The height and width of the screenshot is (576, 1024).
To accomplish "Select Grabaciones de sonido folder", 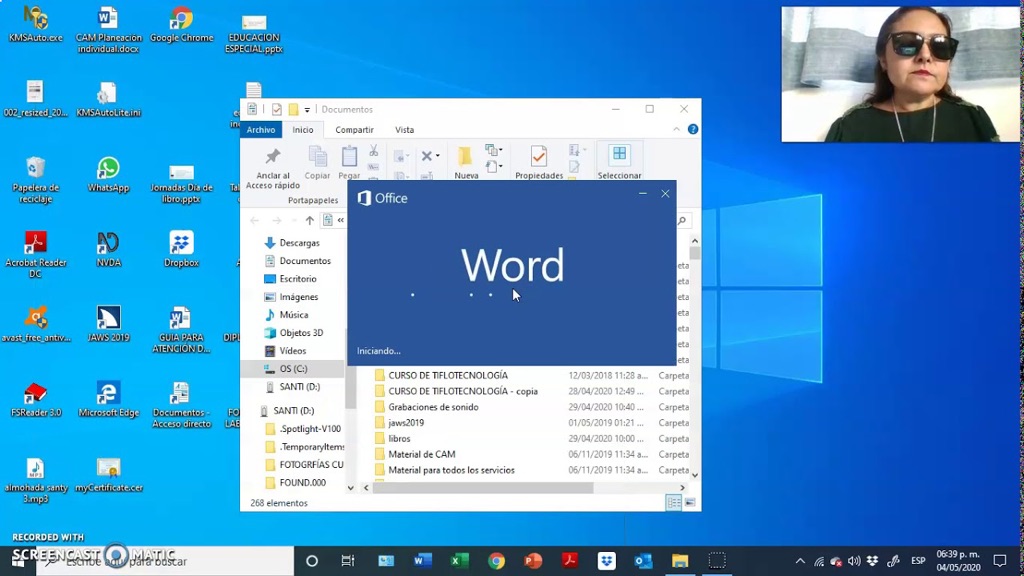I will pos(434,407).
